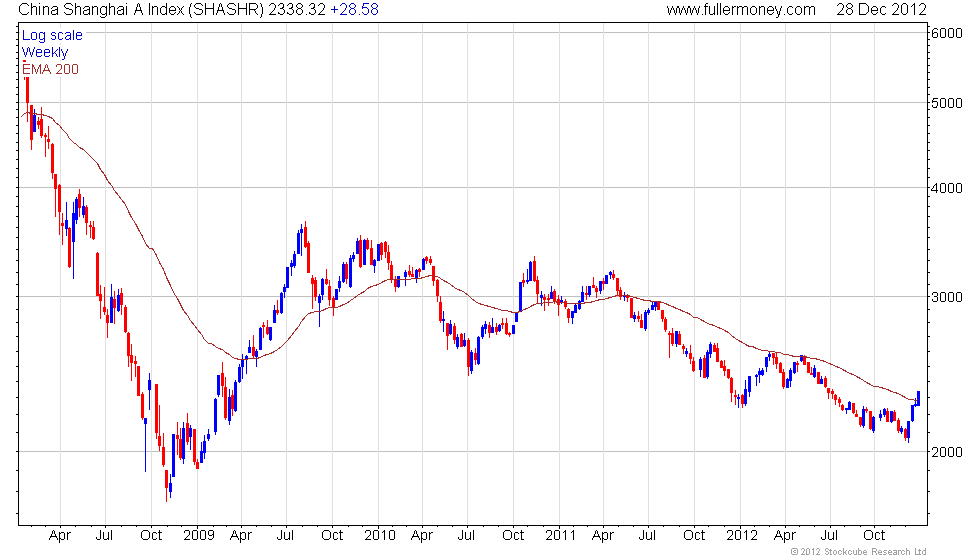Click the 'Weekly' label
The height and width of the screenshot is (560, 980).
click(x=44, y=52)
